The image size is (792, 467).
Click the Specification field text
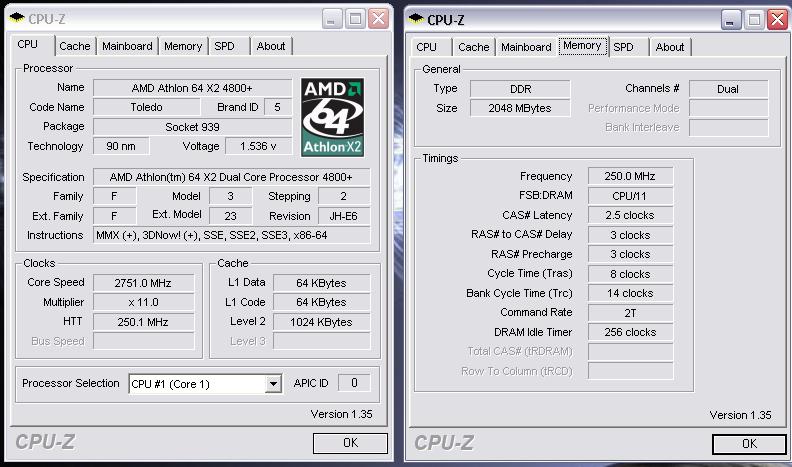coord(231,177)
